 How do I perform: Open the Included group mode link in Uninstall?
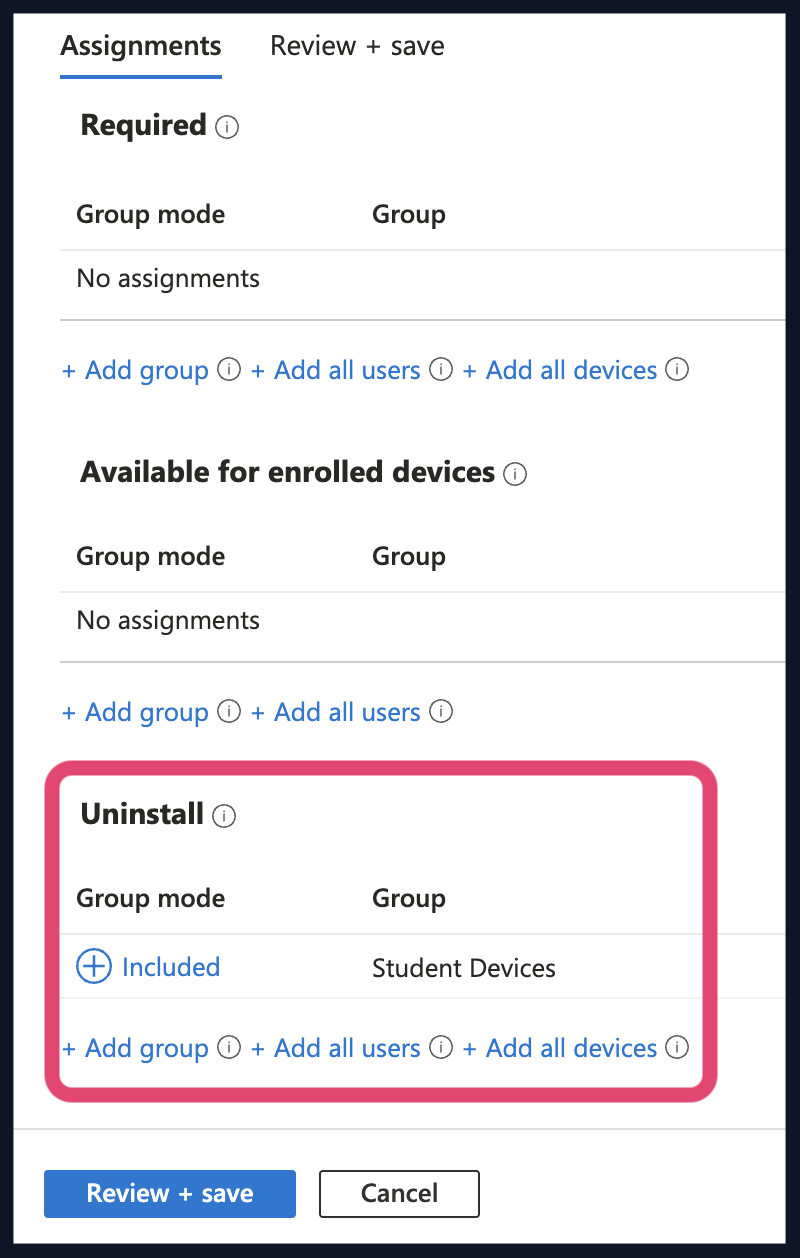click(171, 967)
